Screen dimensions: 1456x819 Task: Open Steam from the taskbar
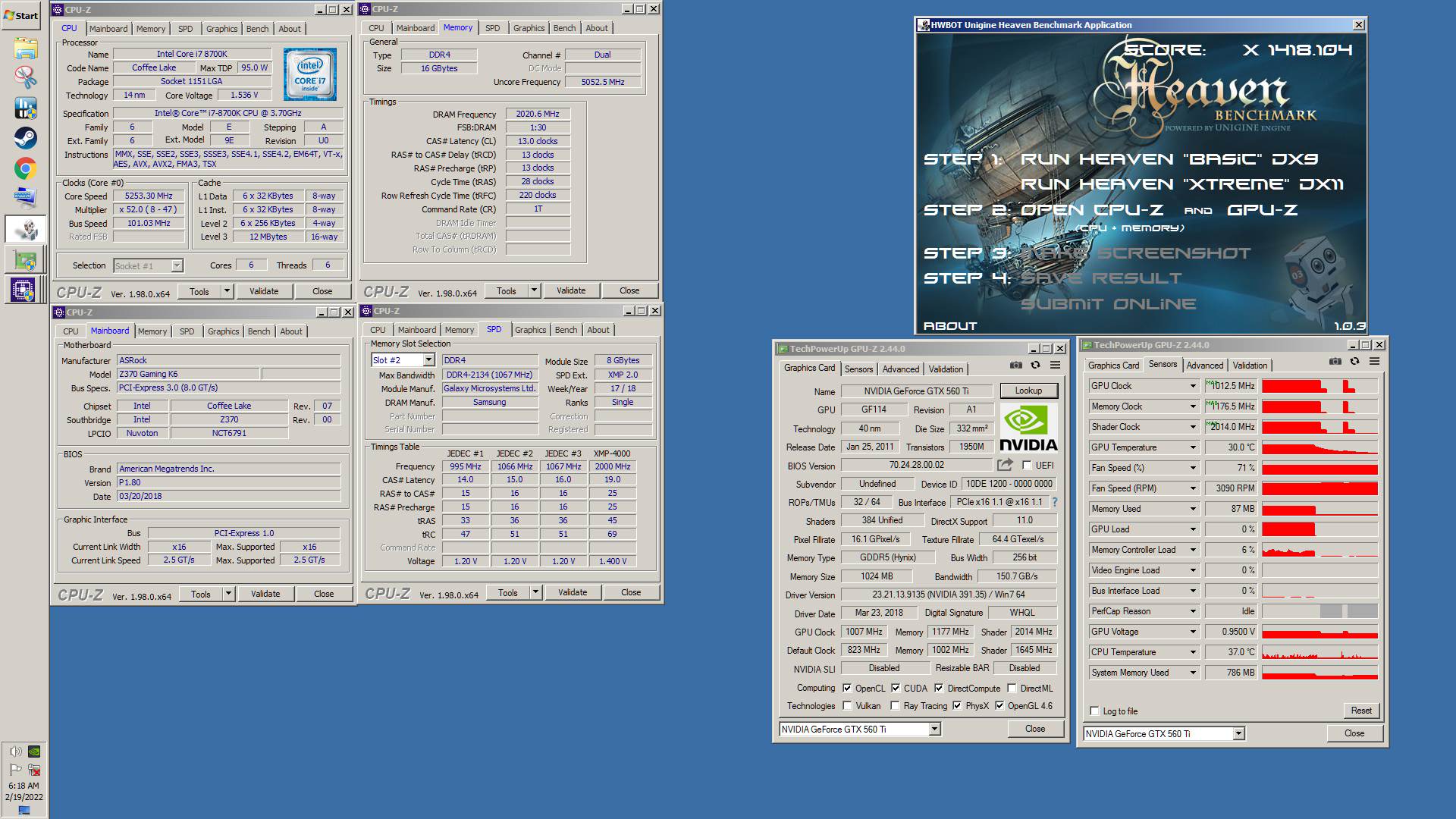pyautogui.click(x=25, y=138)
